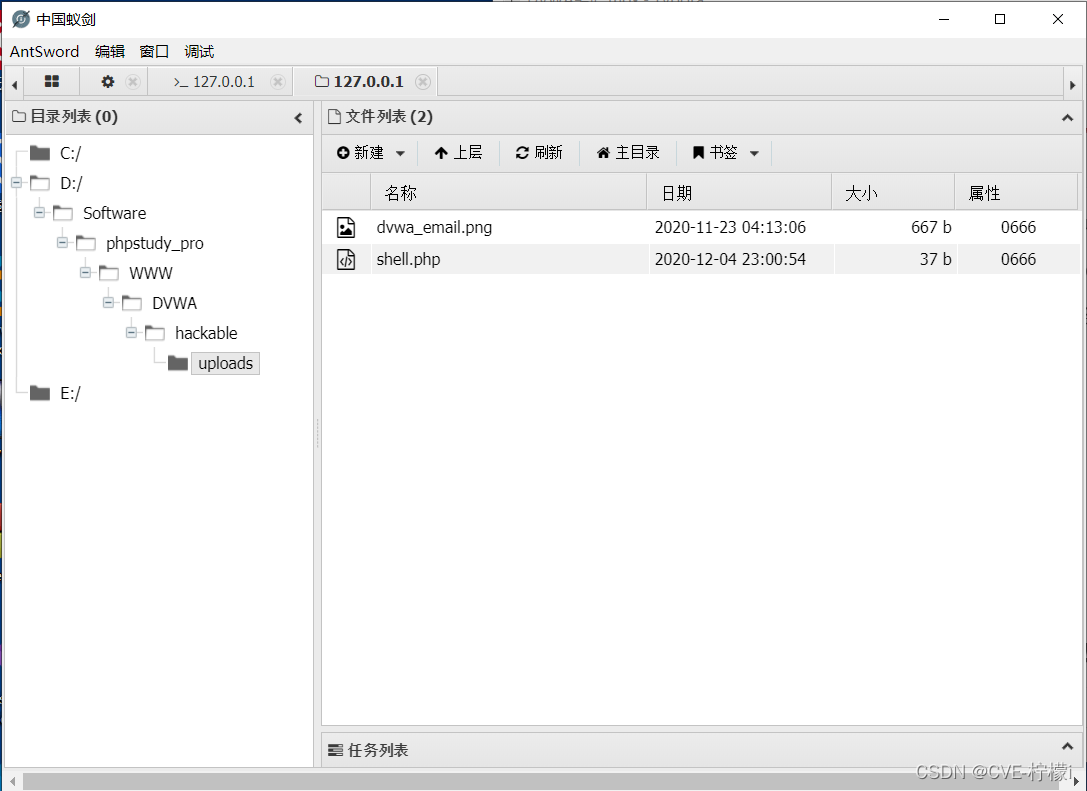
Task: Select the uploads folder
Action: 225,363
